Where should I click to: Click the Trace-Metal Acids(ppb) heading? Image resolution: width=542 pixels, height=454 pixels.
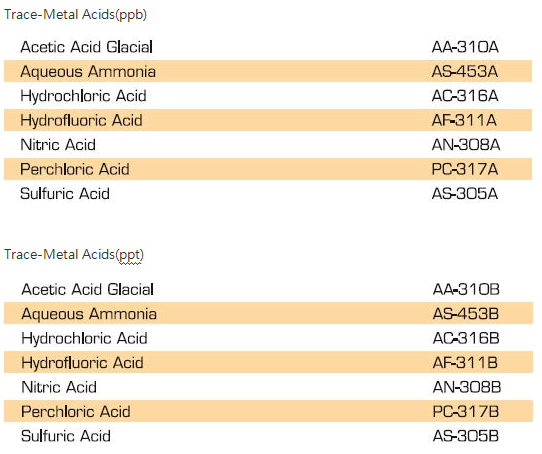pos(75,15)
